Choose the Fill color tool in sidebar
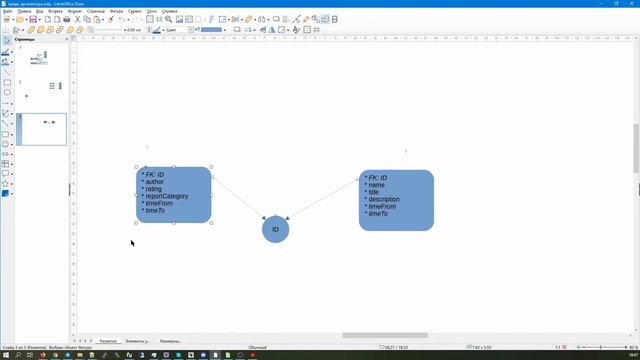 (5, 62)
